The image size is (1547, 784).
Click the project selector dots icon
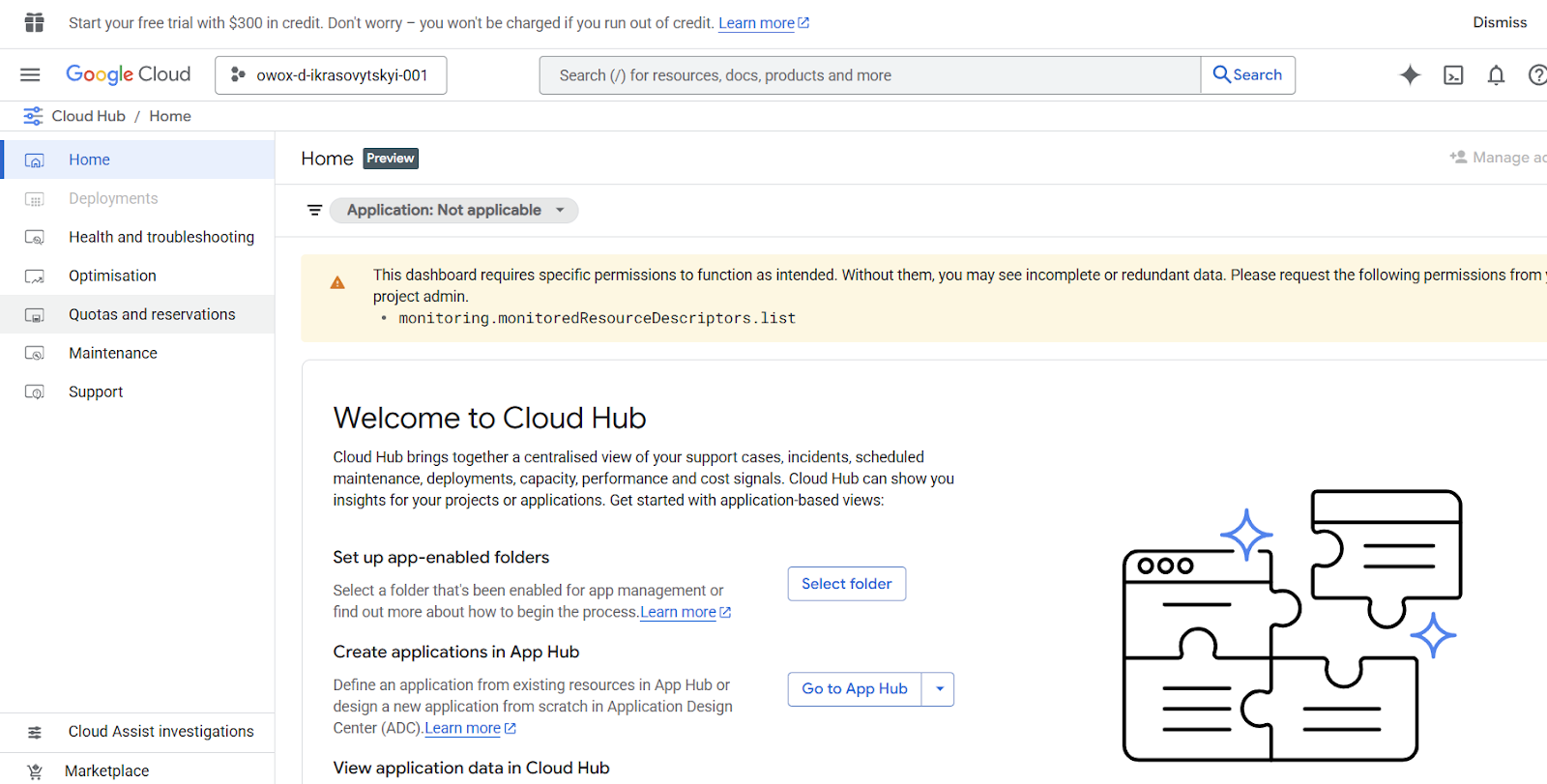238,74
